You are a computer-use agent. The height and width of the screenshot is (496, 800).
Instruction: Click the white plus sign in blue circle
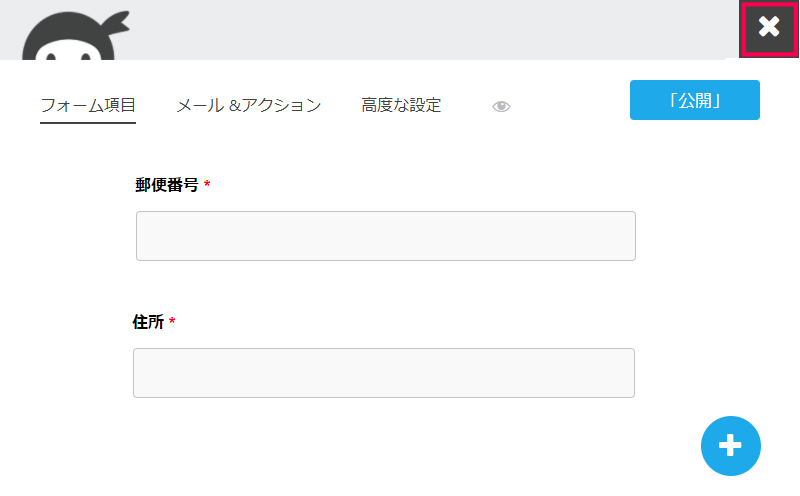(x=730, y=445)
